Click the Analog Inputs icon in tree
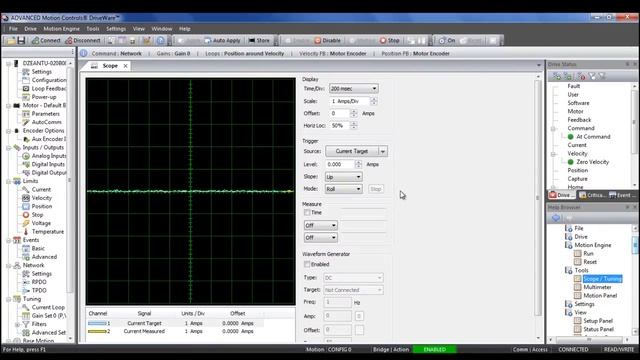Viewport: 640px width, 360px height. tap(26, 156)
